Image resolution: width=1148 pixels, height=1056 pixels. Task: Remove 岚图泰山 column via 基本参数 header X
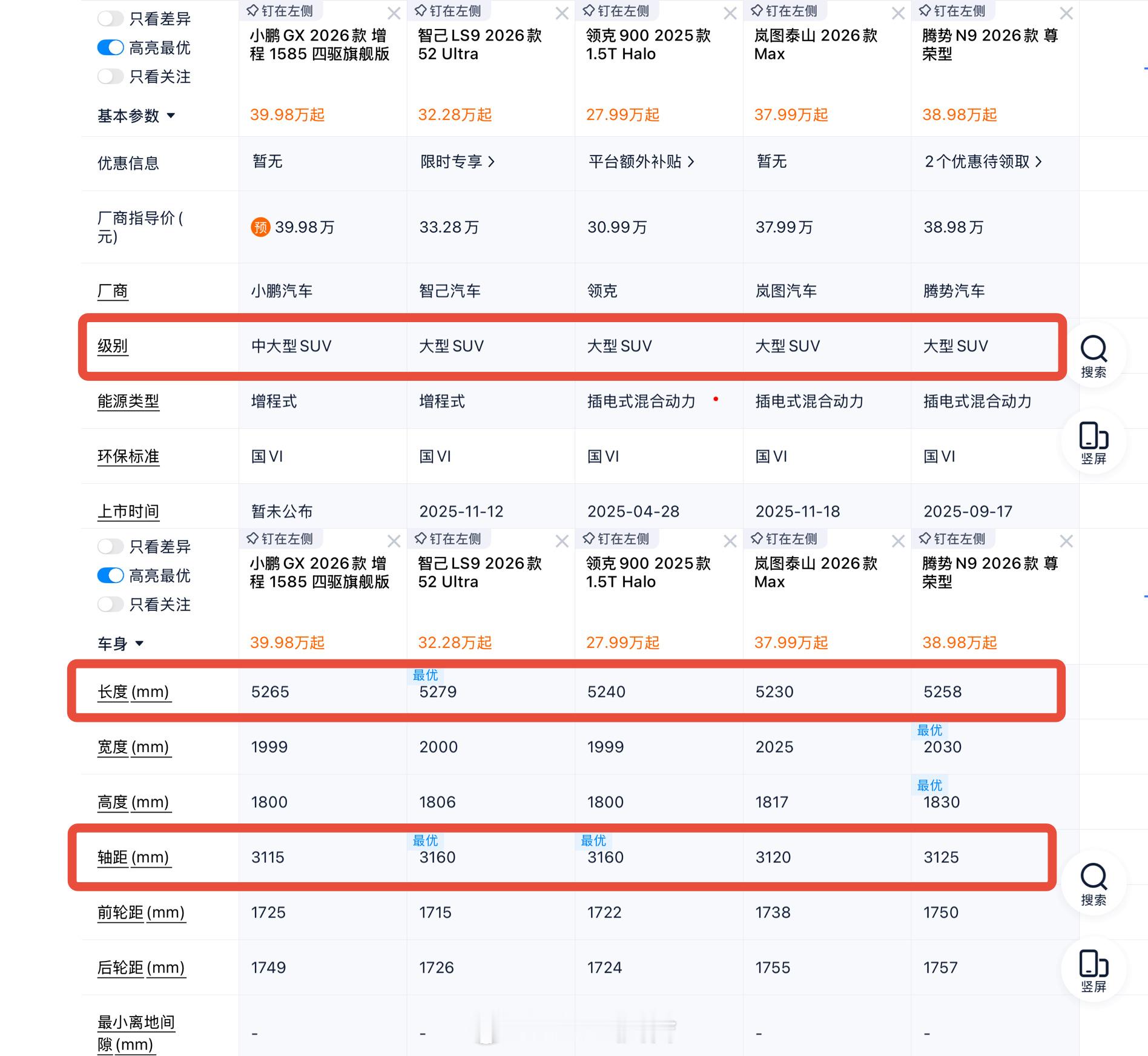898,13
